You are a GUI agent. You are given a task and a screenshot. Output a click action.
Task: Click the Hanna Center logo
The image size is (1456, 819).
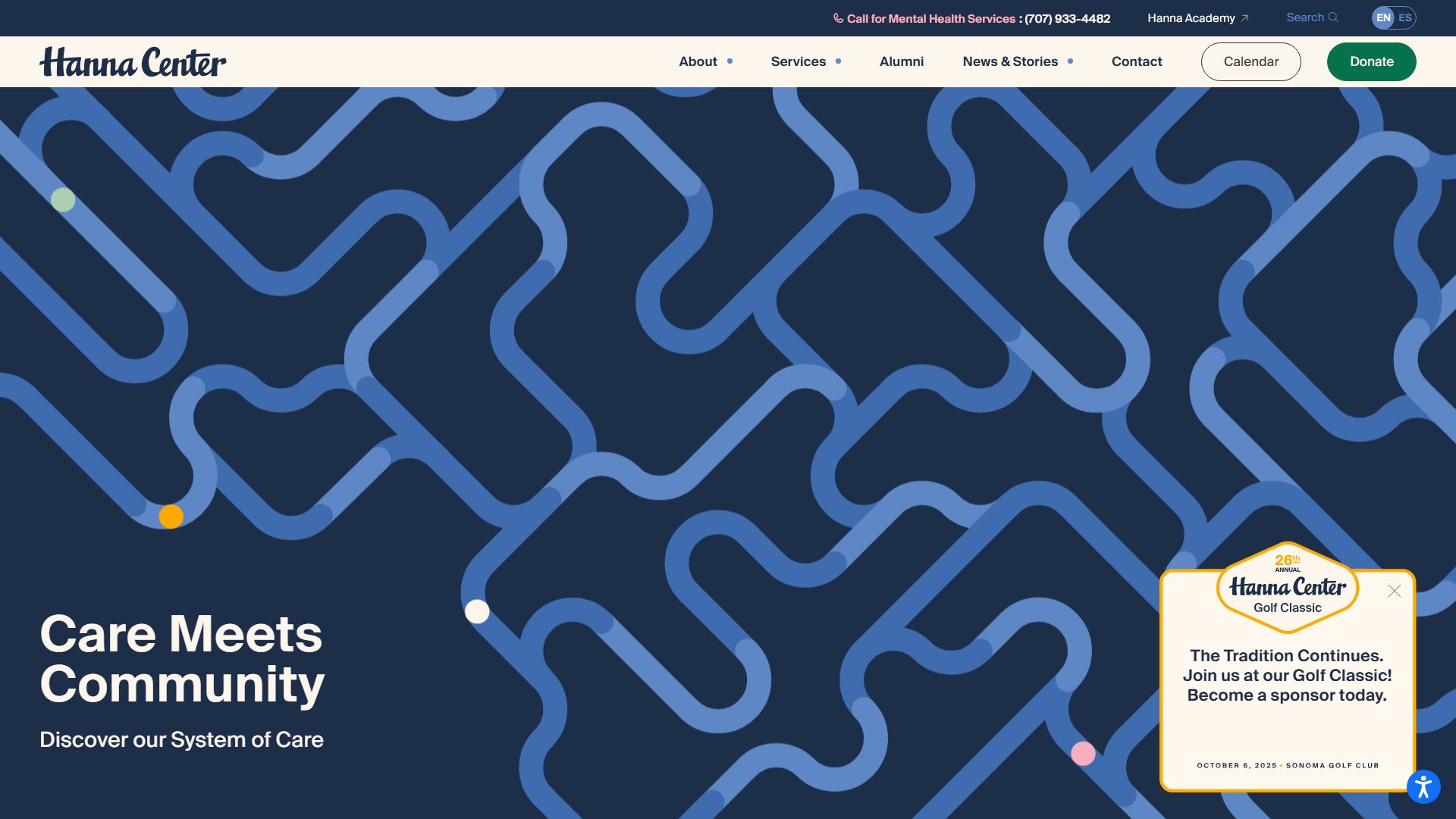[133, 62]
